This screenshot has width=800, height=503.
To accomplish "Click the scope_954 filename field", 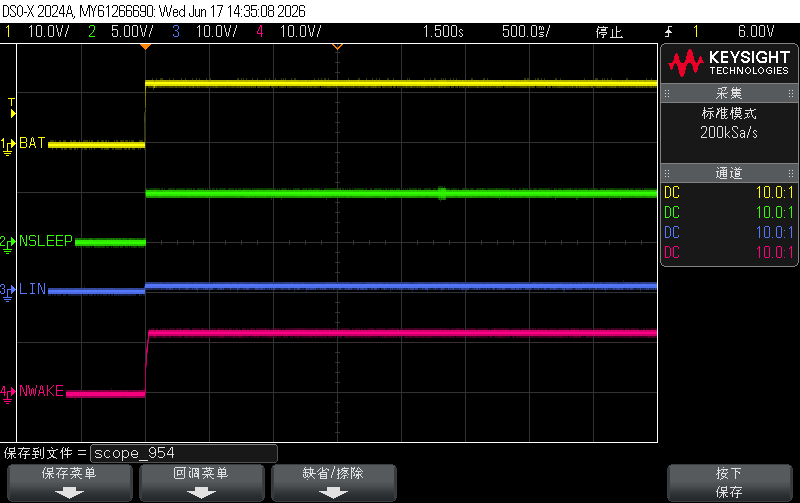I will tap(184, 453).
